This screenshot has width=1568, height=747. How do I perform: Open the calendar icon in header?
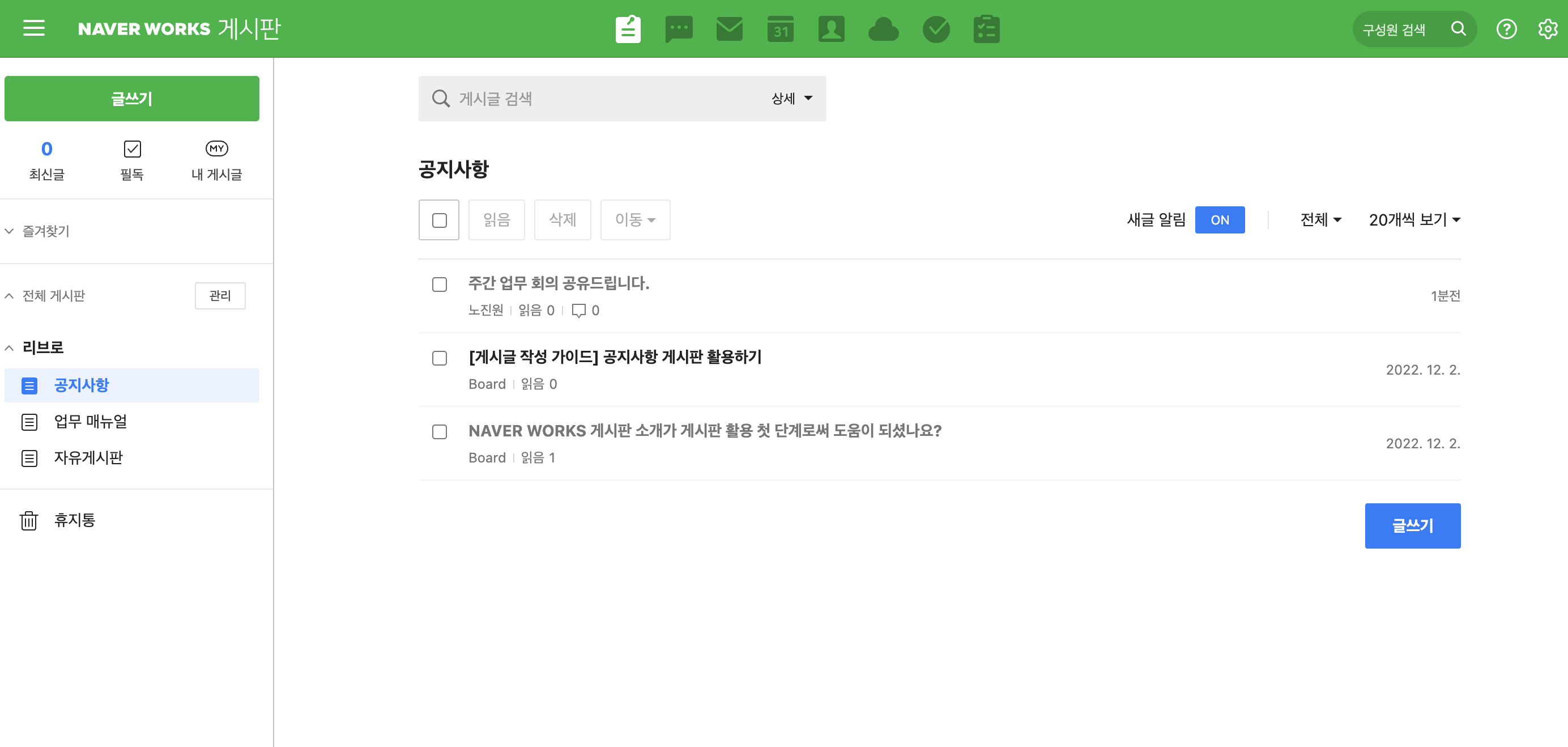781,28
